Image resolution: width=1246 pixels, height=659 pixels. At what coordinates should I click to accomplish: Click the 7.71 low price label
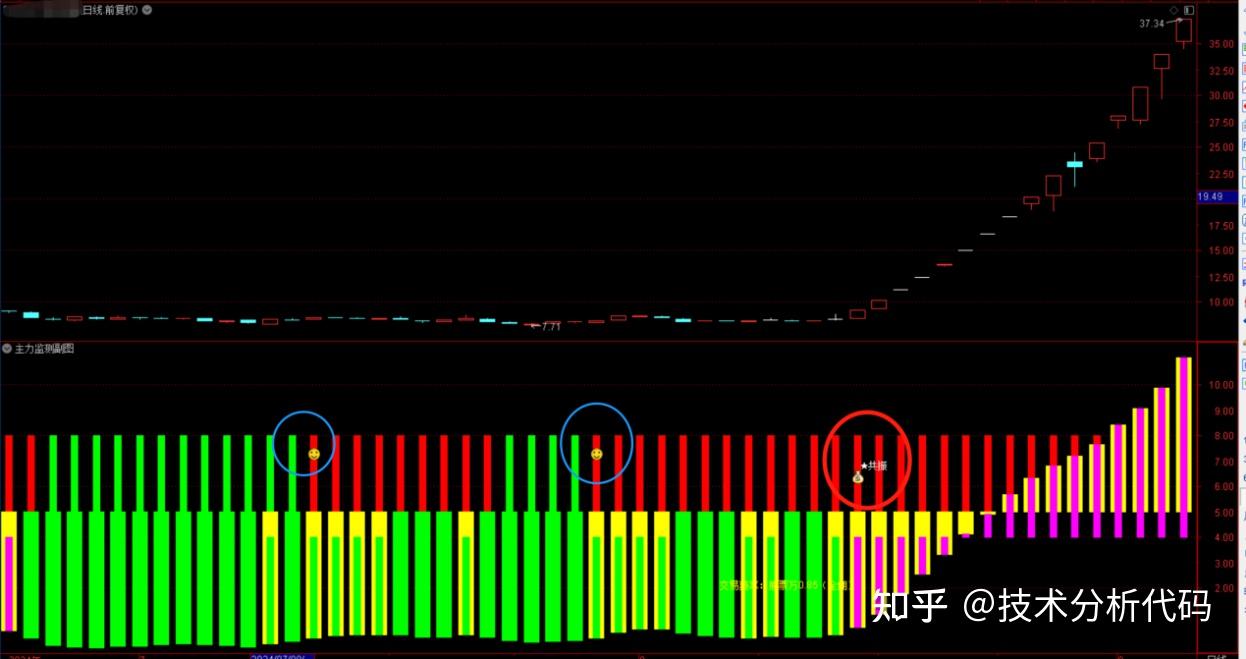click(550, 327)
